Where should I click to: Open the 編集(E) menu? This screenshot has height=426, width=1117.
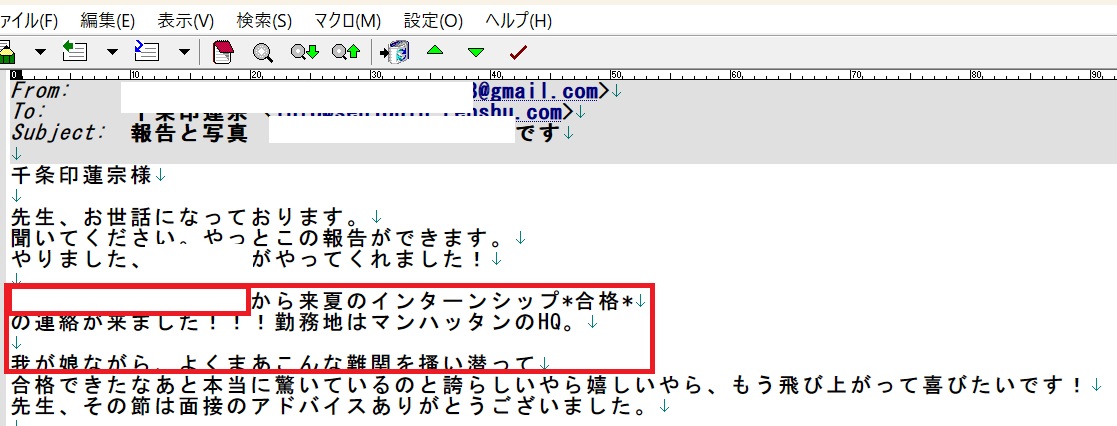coord(107,20)
